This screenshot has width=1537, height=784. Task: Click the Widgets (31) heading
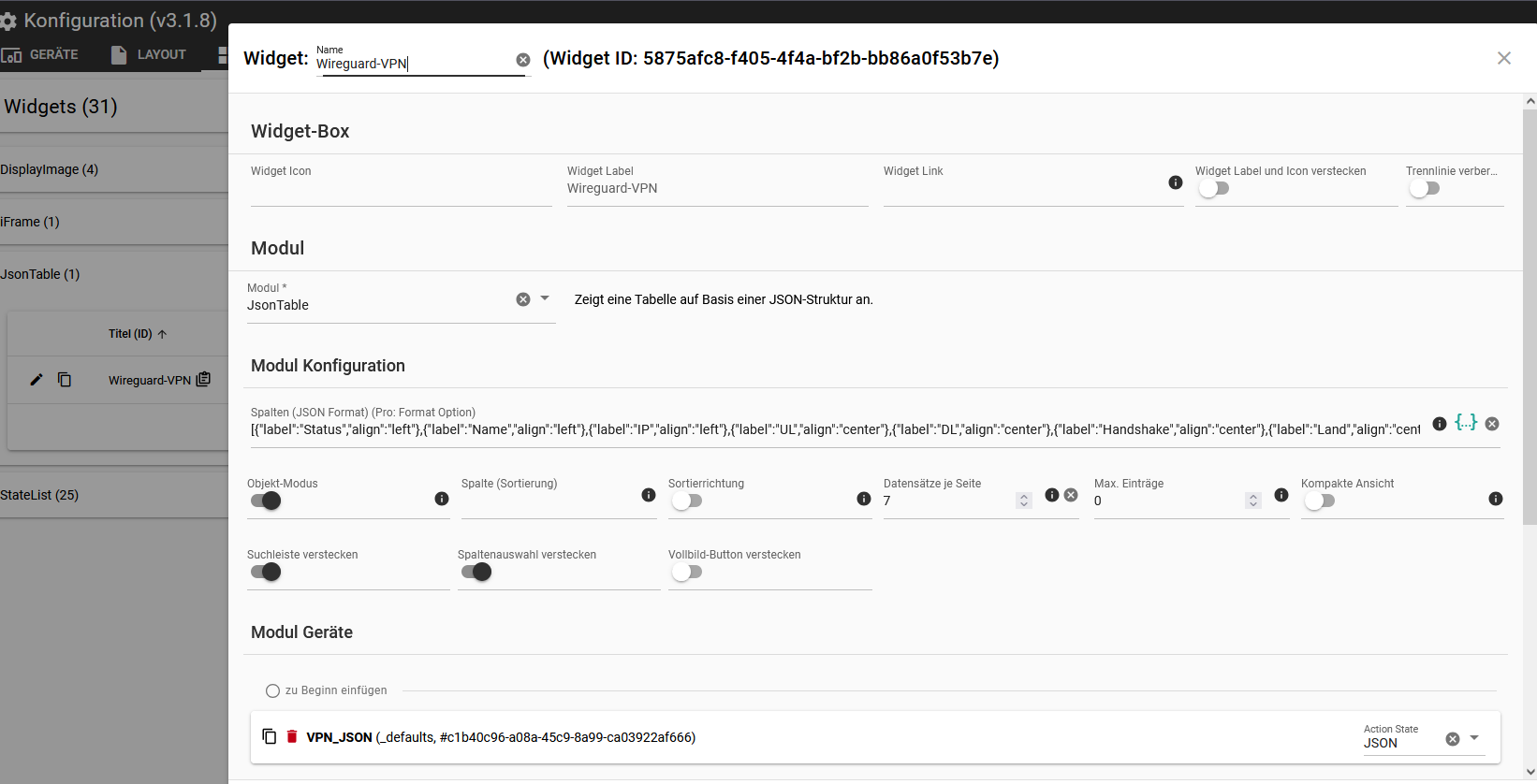coord(61,107)
